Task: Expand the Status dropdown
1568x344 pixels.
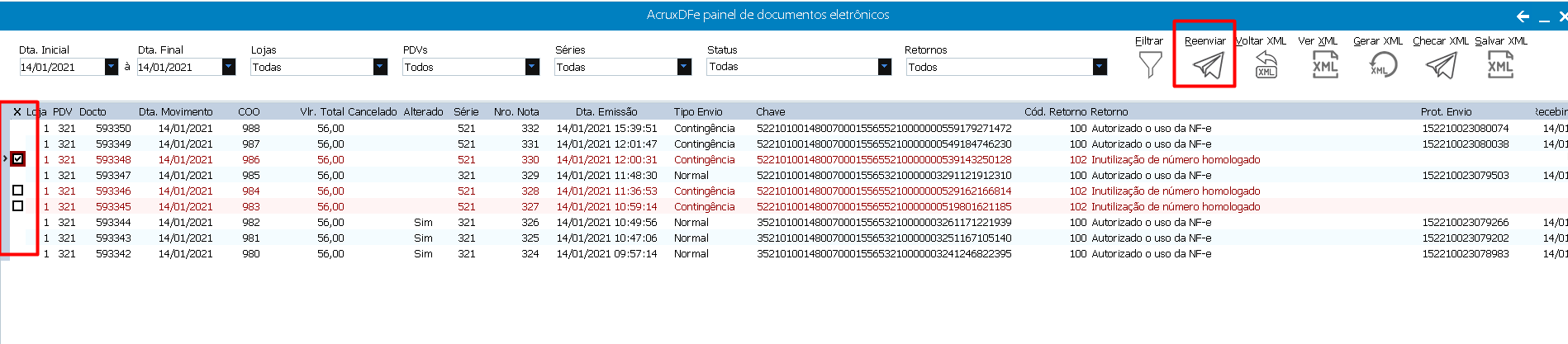Action: [x=885, y=67]
